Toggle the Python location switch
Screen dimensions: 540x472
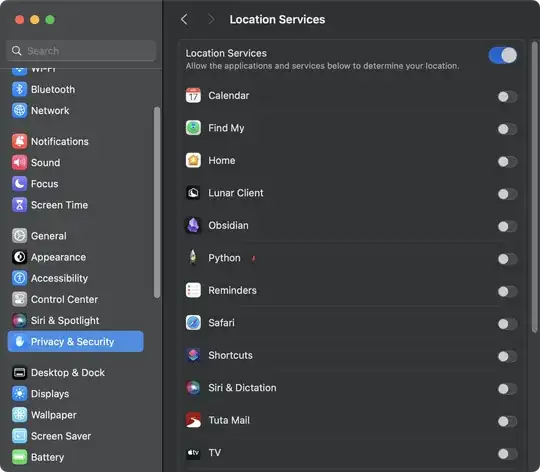click(507, 259)
